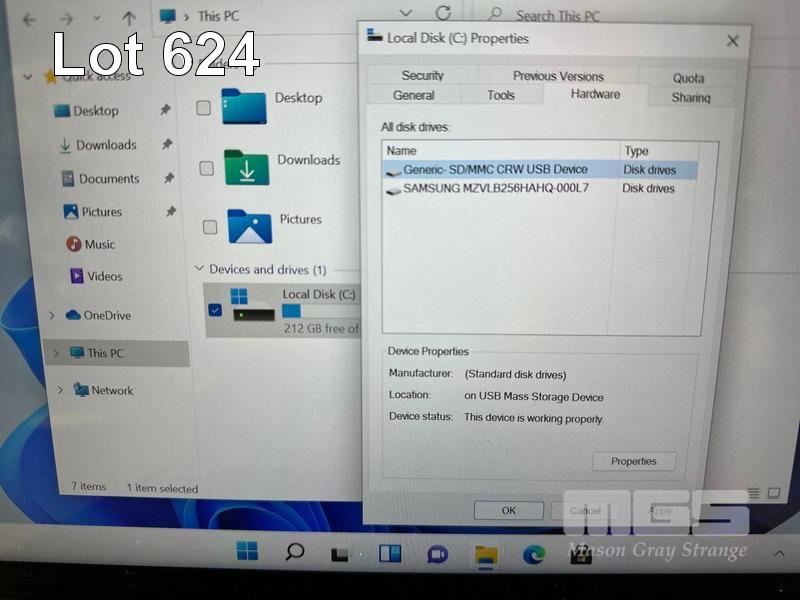Viewport: 800px width, 600px height.
Task: Uncheck the Local Disk (C:) checkbox
Action: point(215,309)
